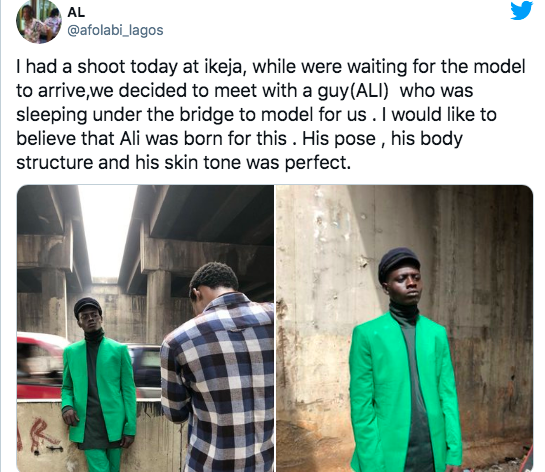Click the dark turtleneck in the right photo
The height and width of the screenshot is (472, 545).
(x=404, y=314)
